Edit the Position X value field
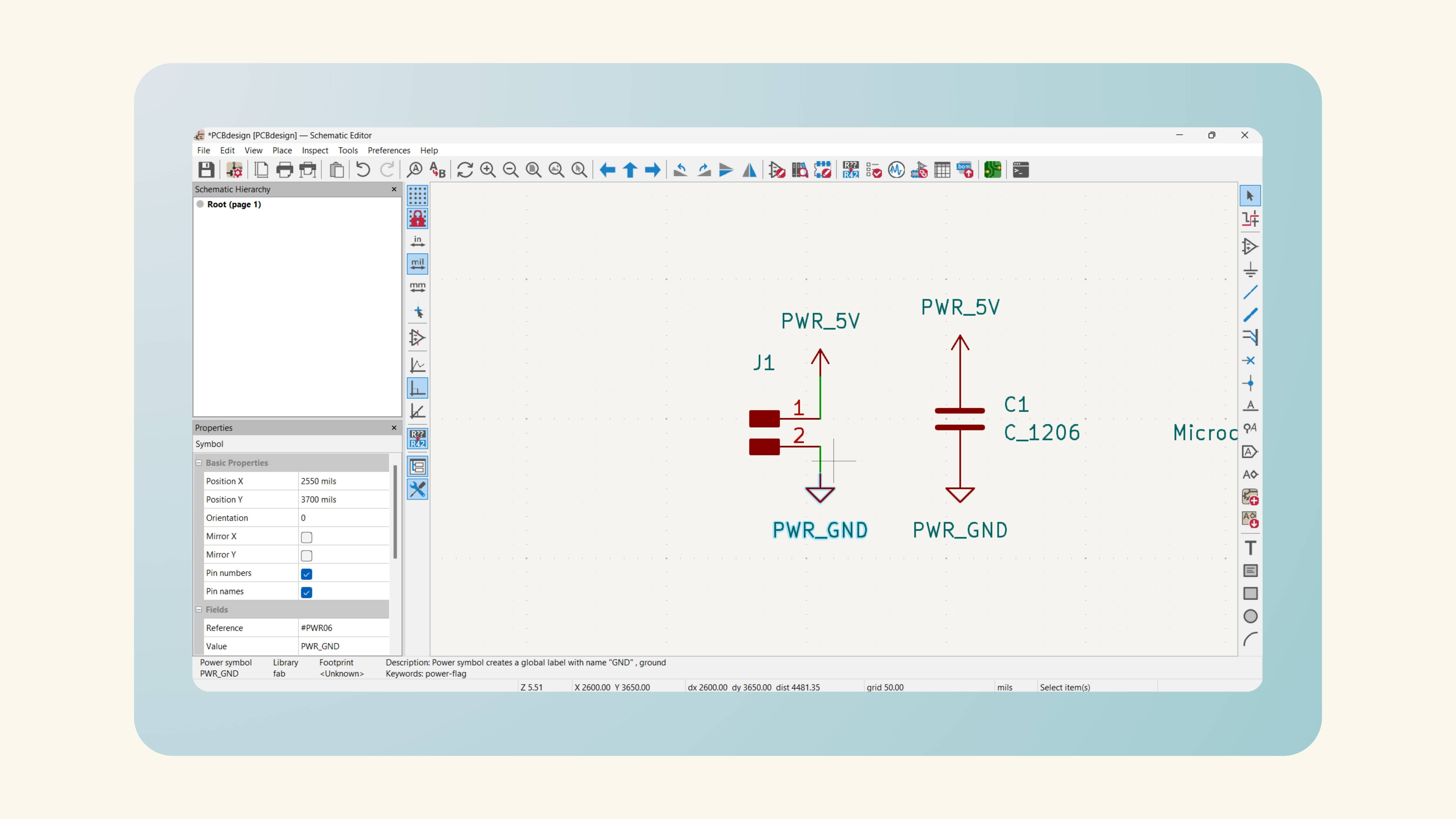Viewport: 1456px width, 819px height. pos(343,481)
